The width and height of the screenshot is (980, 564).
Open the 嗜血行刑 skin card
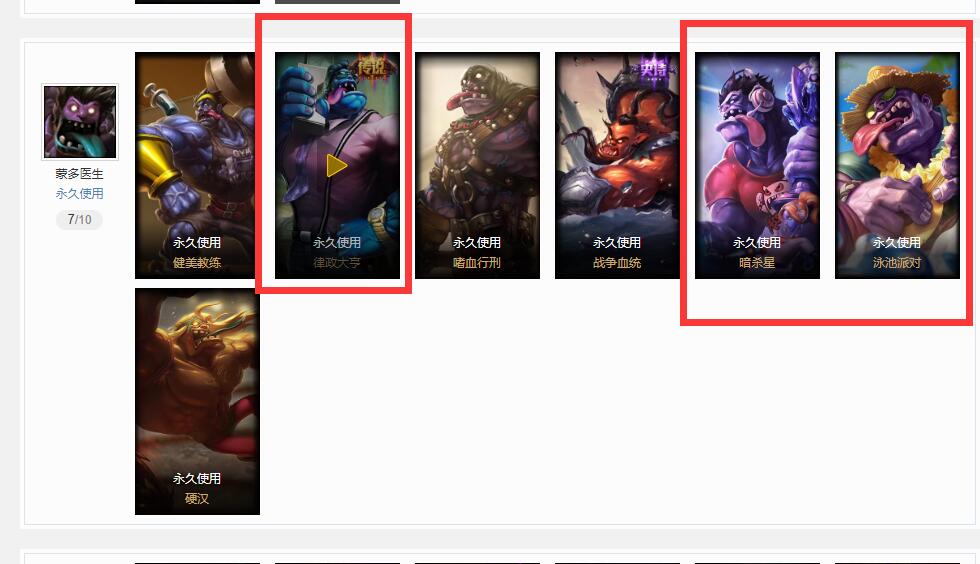pyautogui.click(x=478, y=165)
